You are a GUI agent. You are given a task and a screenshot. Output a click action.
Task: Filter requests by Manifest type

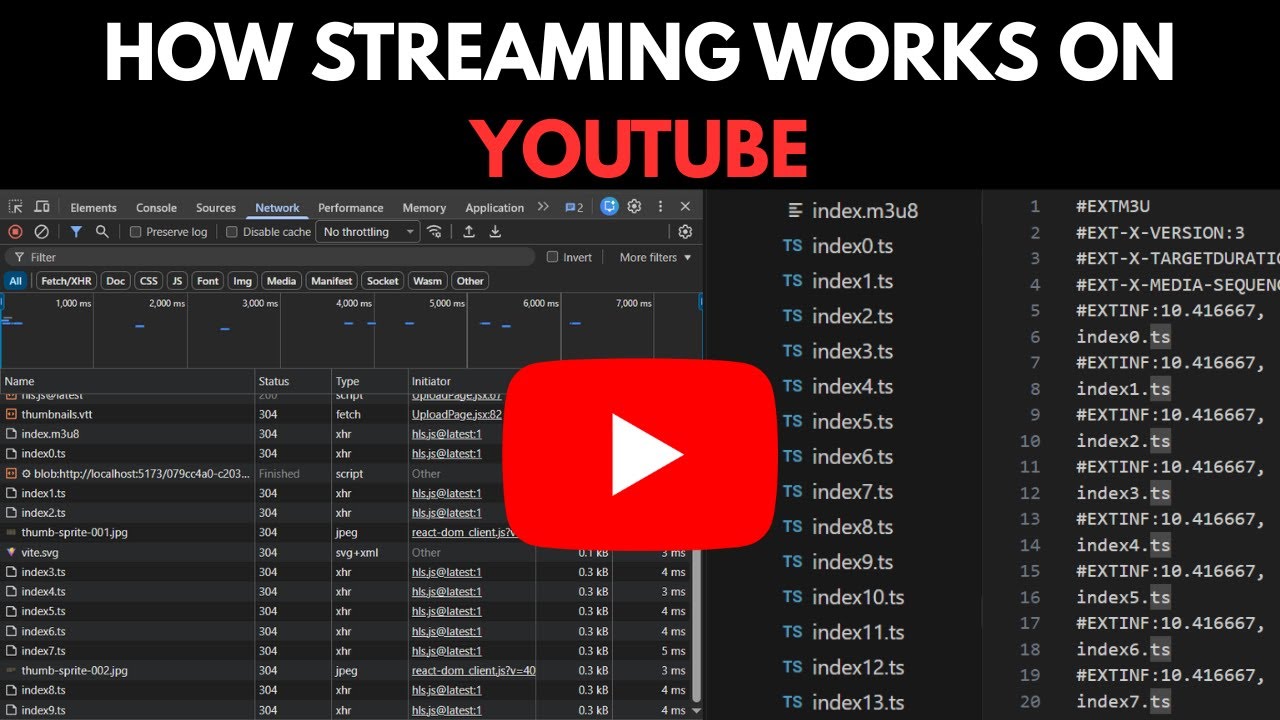coord(331,281)
